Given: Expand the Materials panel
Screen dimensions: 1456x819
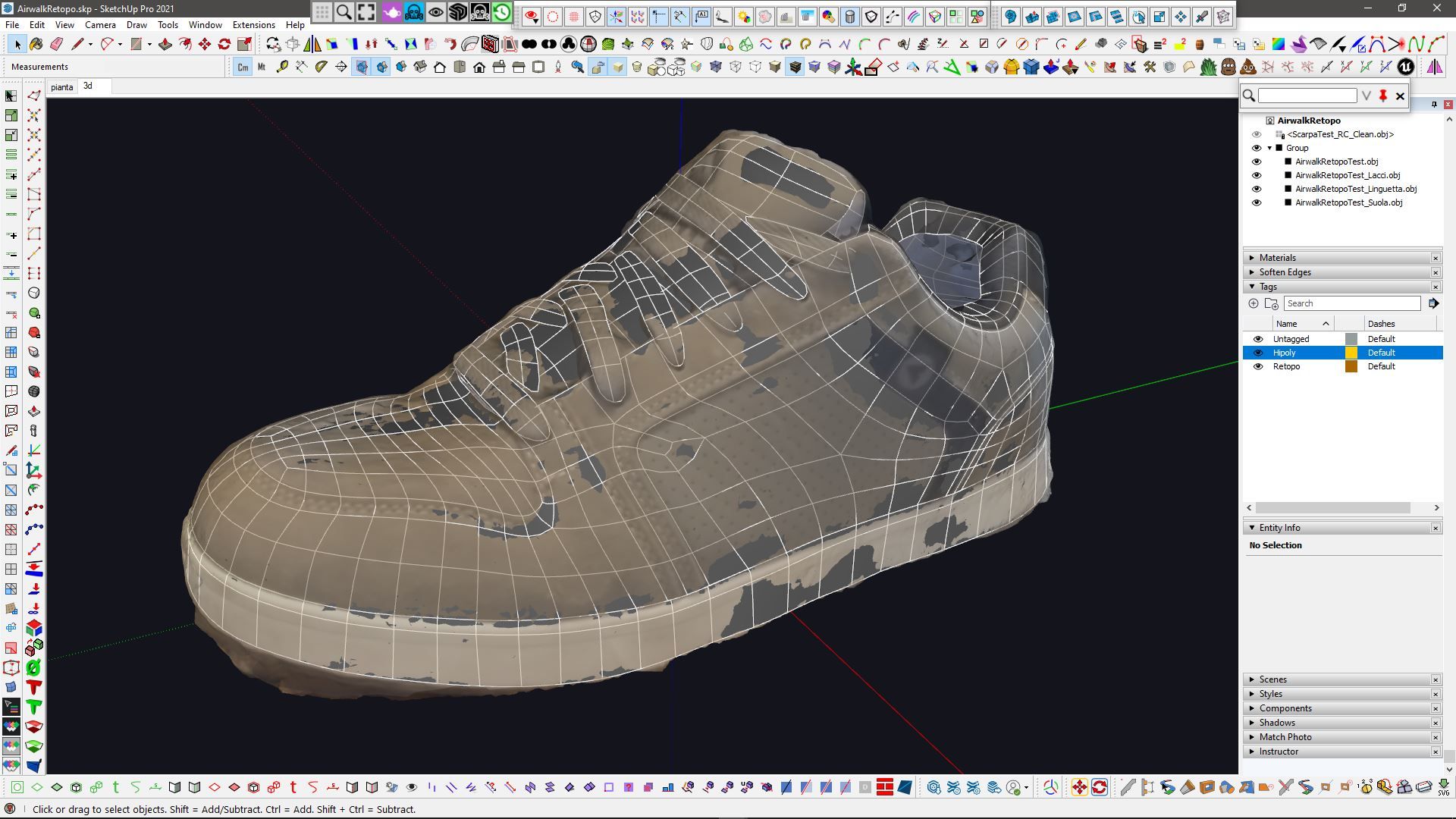Looking at the screenshot, I should [x=1278, y=258].
